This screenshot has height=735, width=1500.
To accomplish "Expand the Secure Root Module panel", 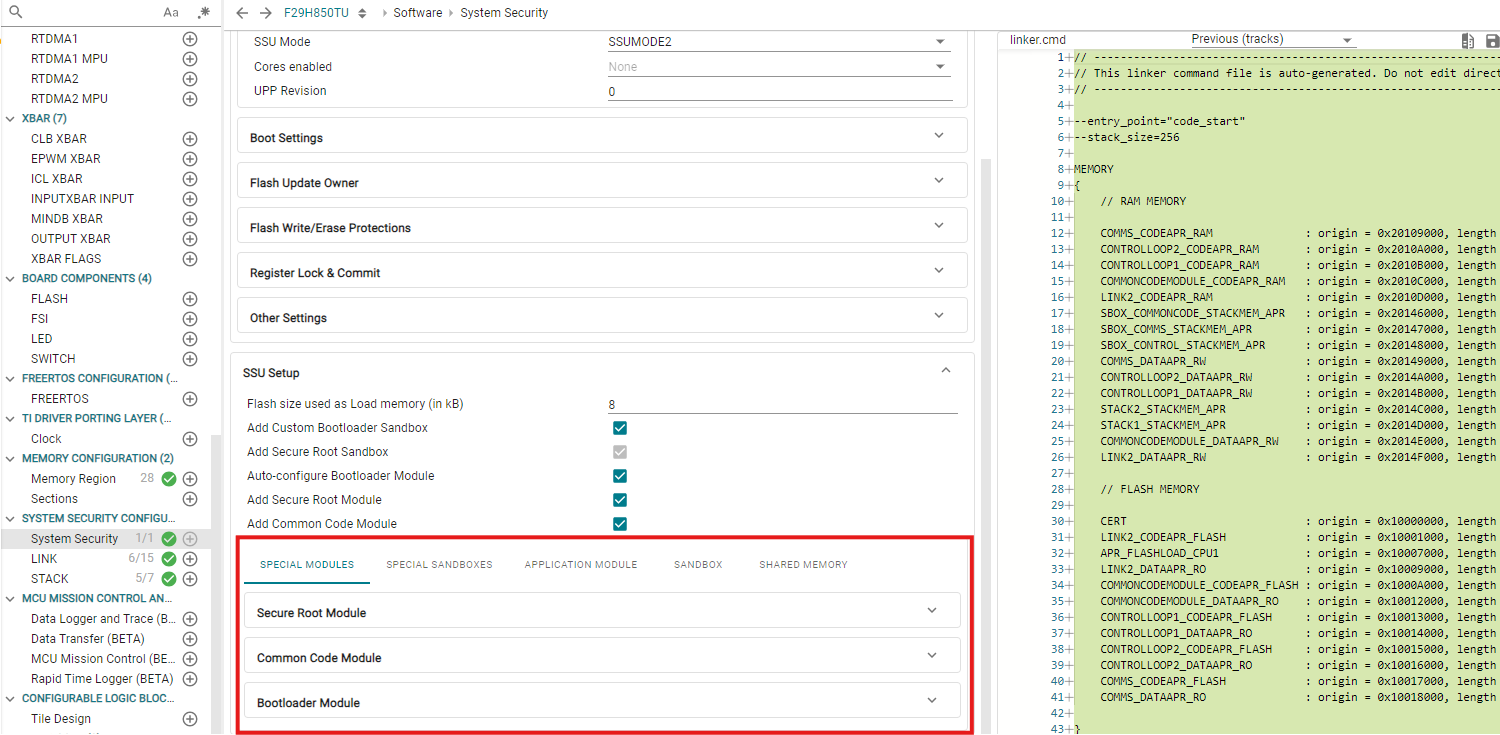I will [x=602, y=612].
